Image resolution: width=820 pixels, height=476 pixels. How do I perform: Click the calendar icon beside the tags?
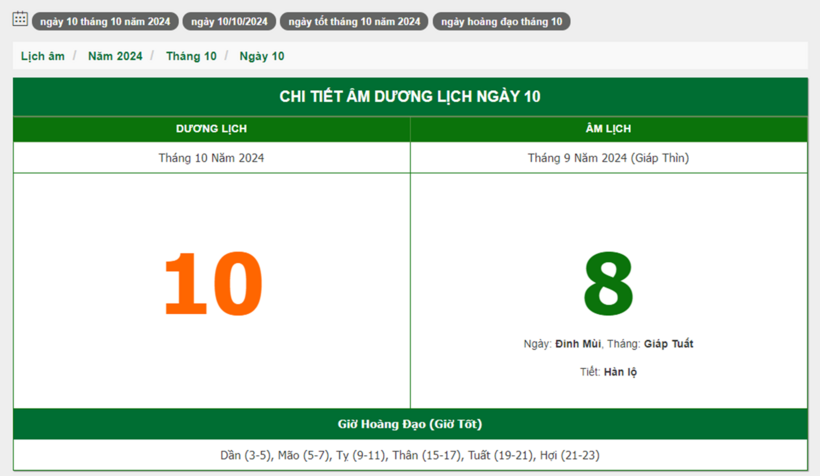(x=20, y=19)
